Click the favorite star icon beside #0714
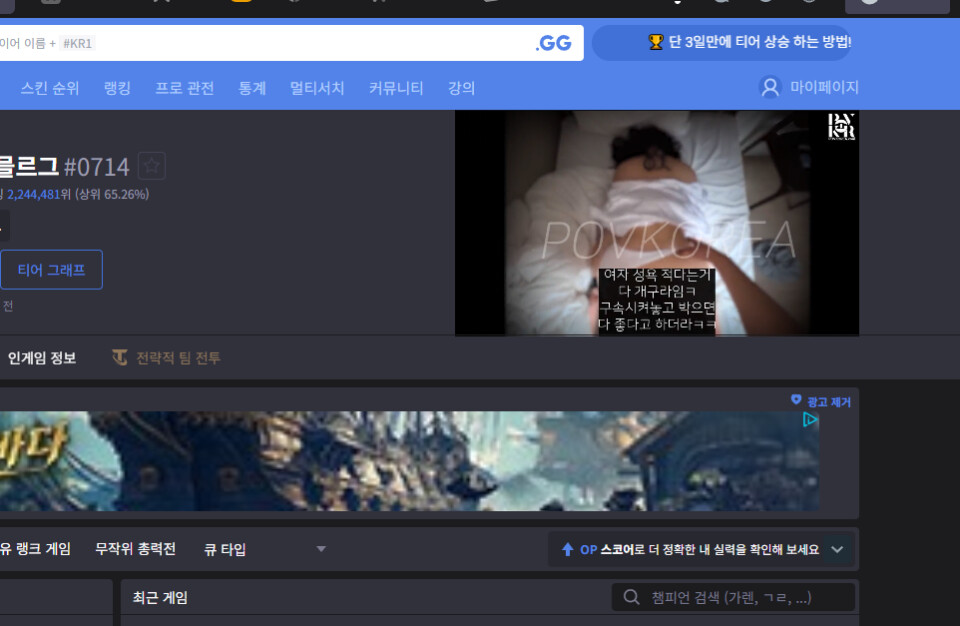Viewport: 960px width, 626px height. (151, 166)
